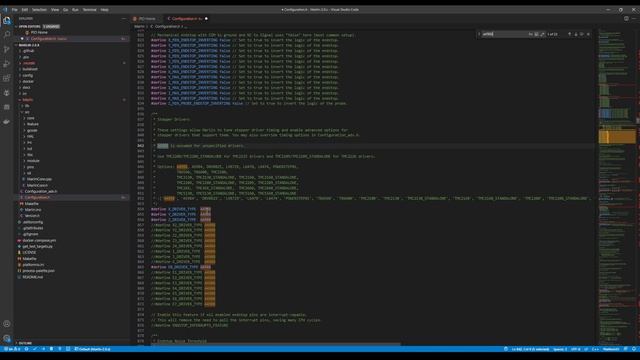Screen dimensions: 640x360
Task: Switch to the Configuration.h editor tab
Action: [x=187, y=18]
